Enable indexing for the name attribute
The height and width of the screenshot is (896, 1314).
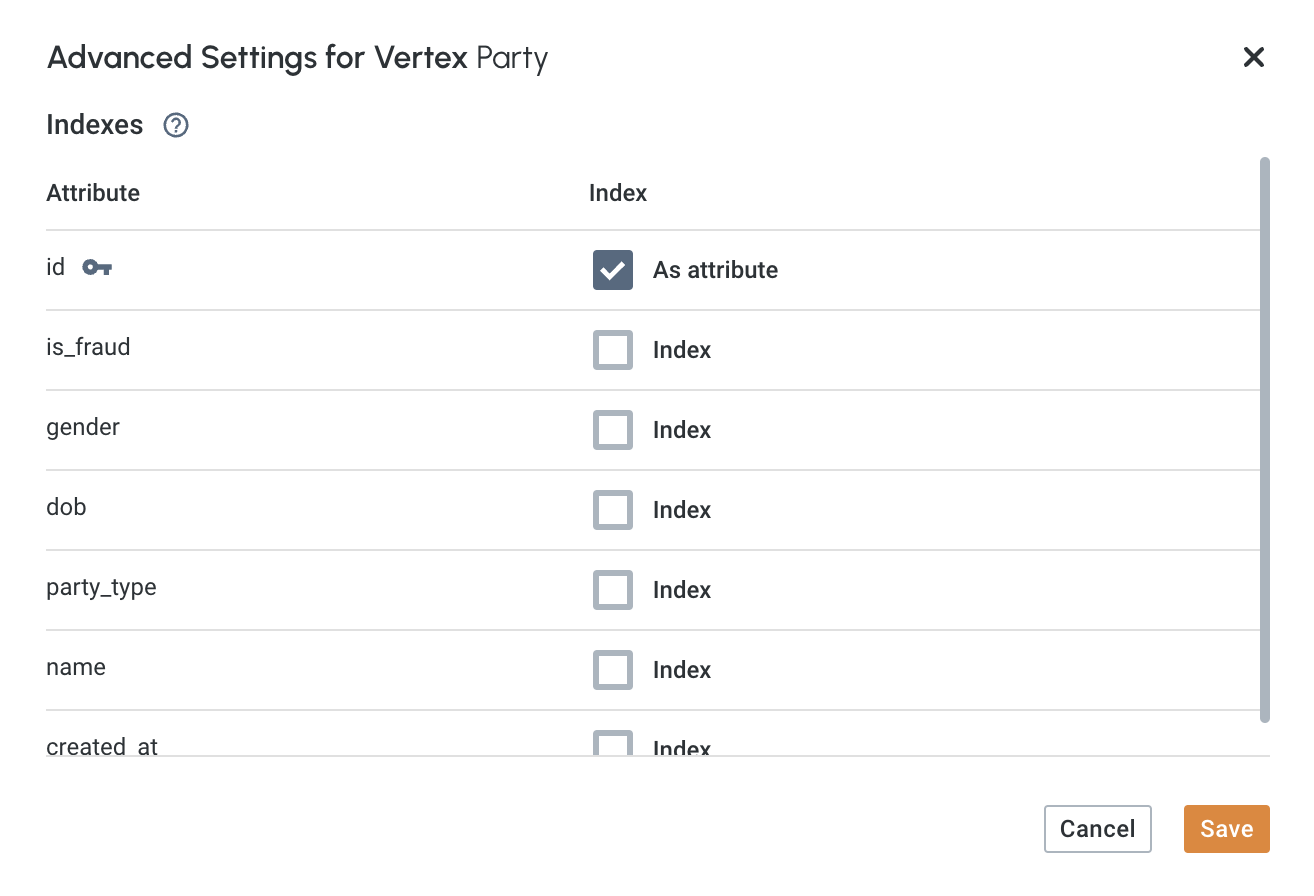click(612, 669)
